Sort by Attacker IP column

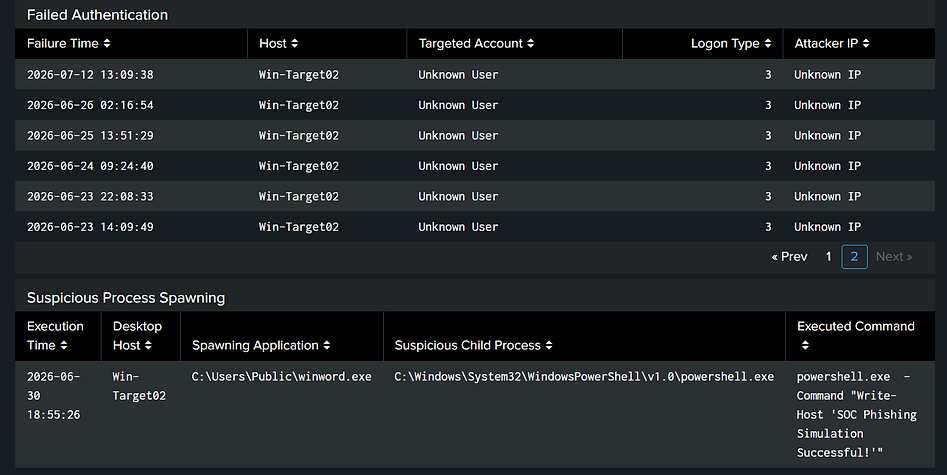pos(865,44)
